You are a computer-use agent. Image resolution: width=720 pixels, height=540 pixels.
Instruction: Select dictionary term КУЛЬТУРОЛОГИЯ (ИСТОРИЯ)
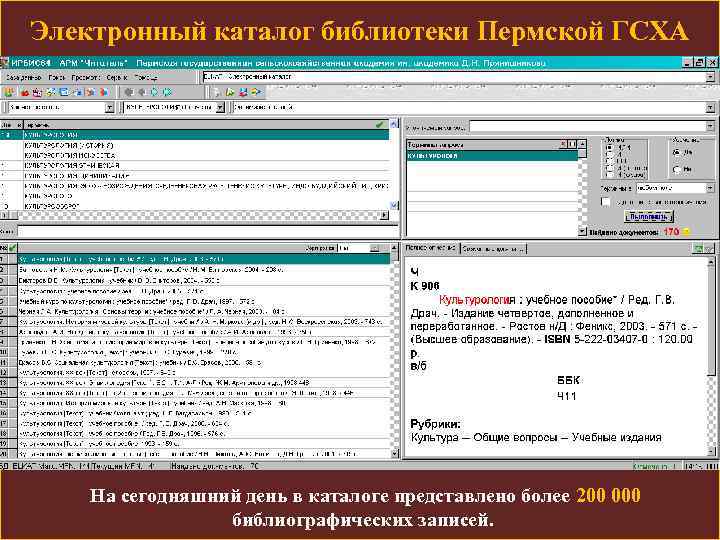pyautogui.click(x=206, y=145)
